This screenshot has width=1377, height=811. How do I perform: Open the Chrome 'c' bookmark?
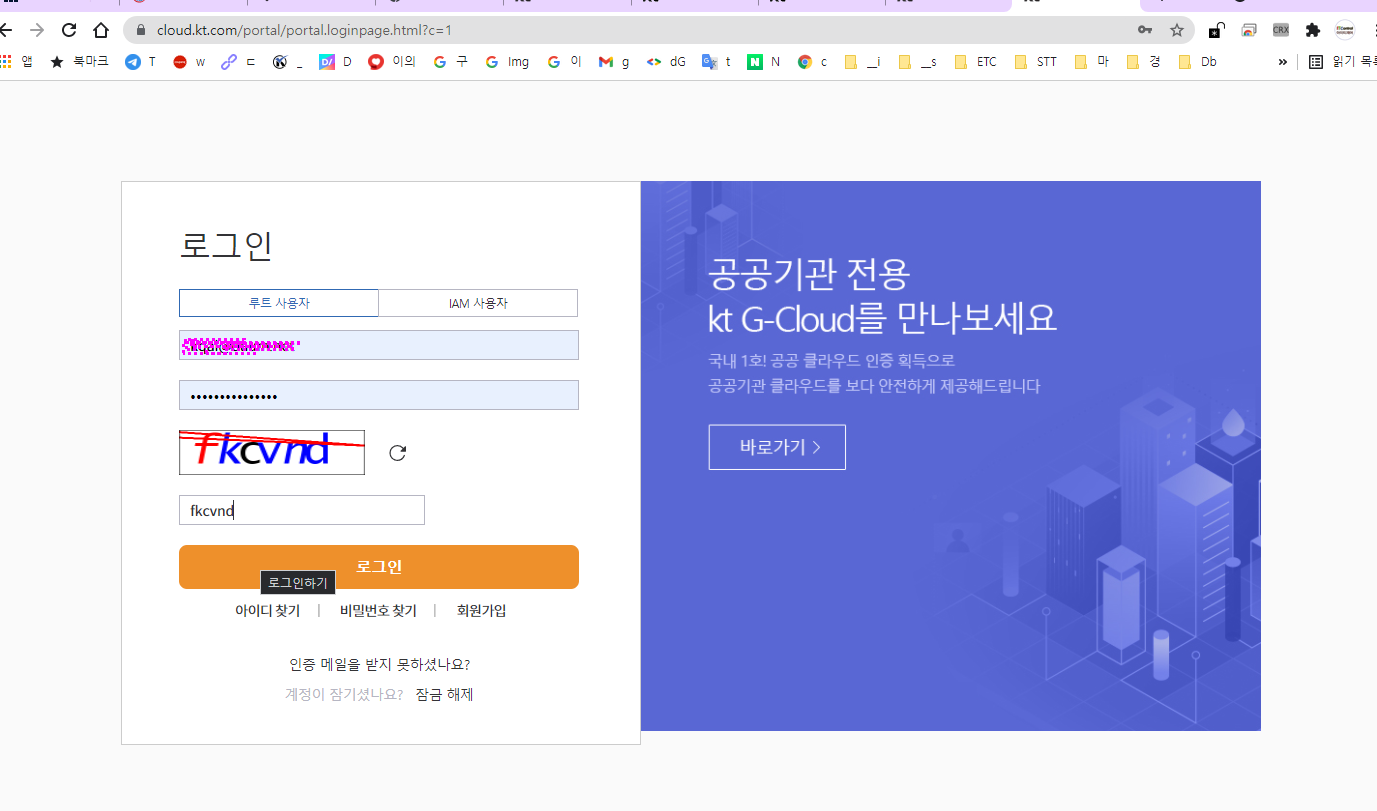(x=812, y=62)
